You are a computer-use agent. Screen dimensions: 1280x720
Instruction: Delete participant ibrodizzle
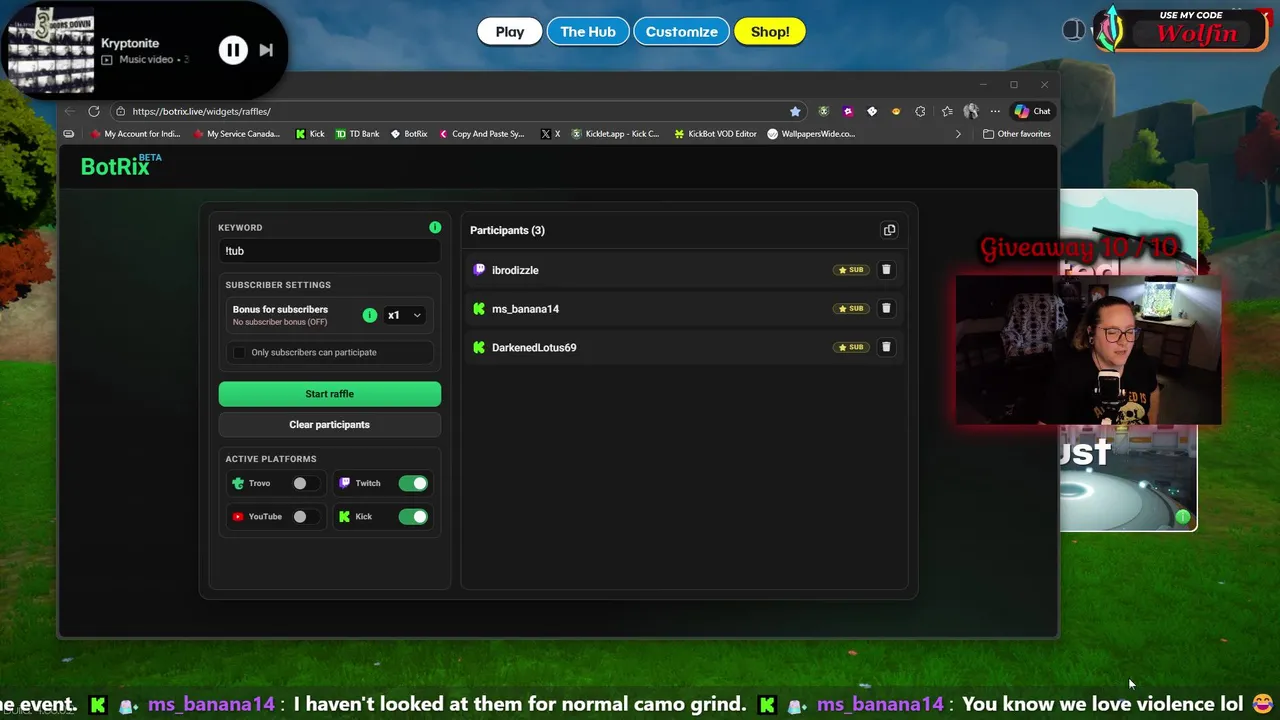[x=886, y=270]
